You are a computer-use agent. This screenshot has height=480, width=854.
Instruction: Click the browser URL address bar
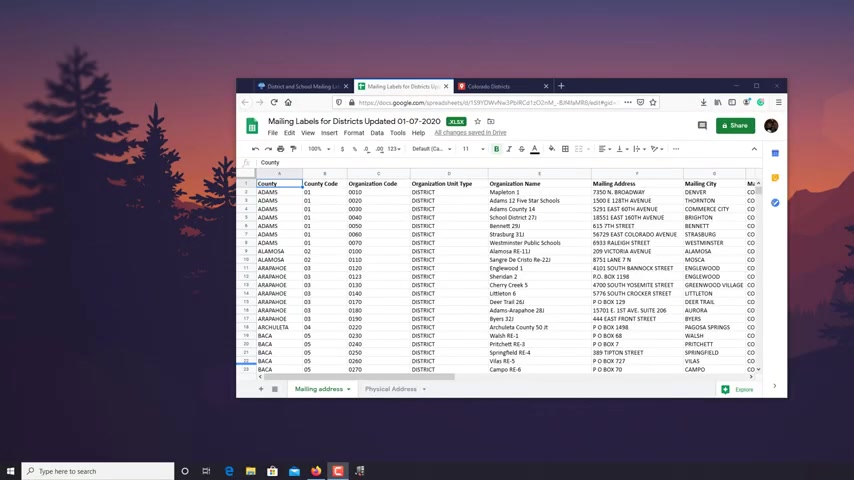point(486,102)
